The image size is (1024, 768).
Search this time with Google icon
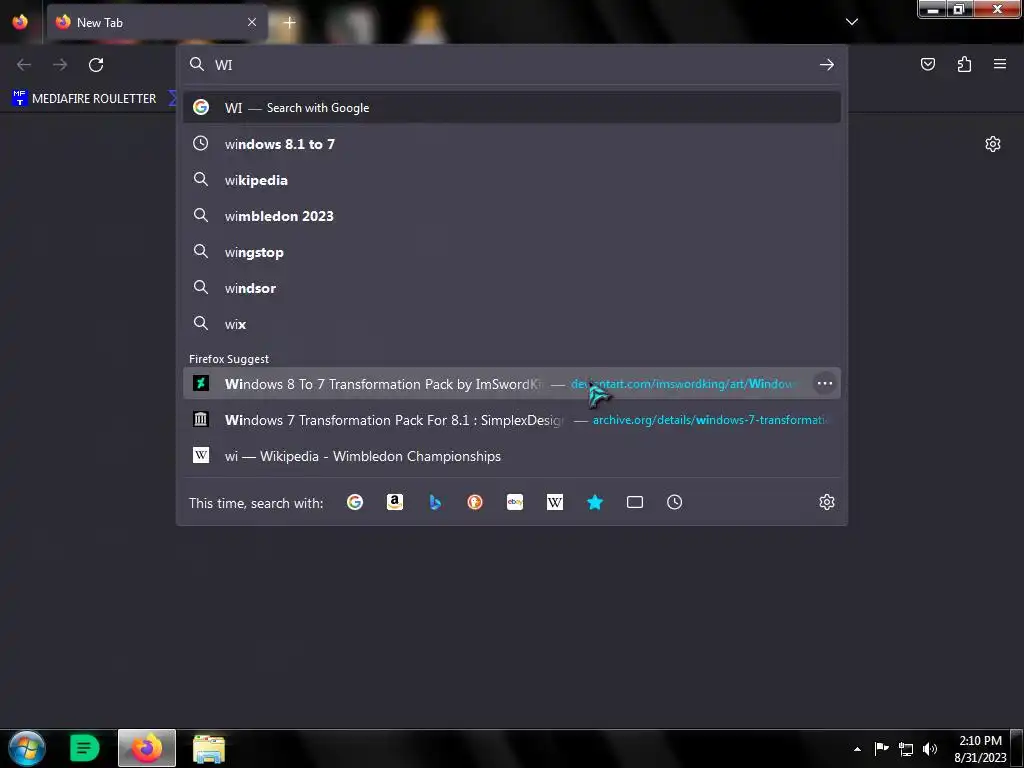tap(355, 502)
